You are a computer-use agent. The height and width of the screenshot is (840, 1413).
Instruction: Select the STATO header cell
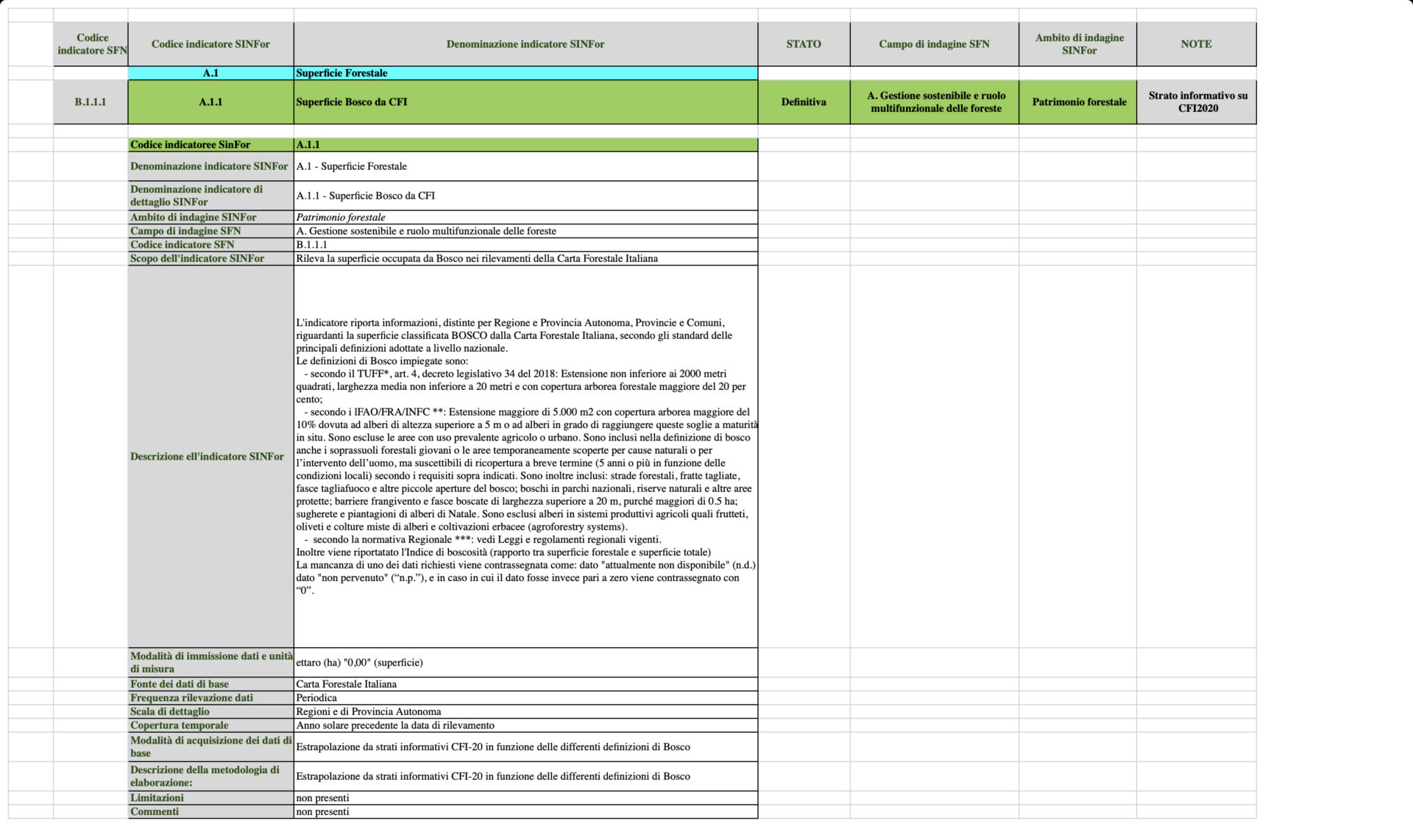point(804,44)
